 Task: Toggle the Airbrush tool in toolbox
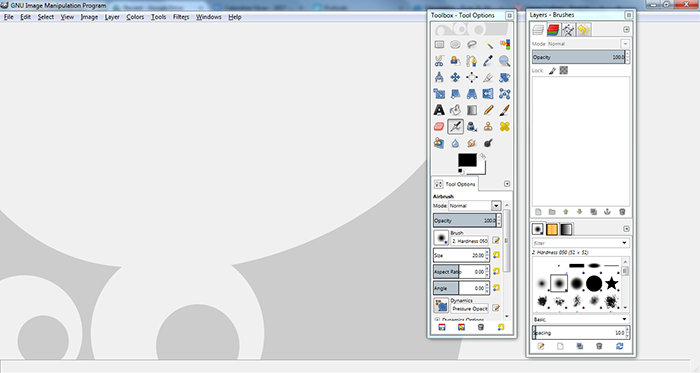coord(455,127)
